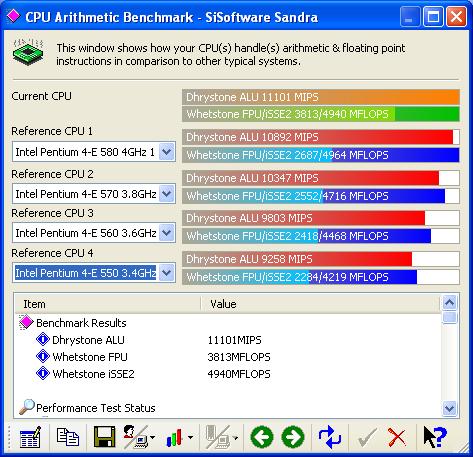Image resolution: width=473 pixels, height=457 pixels.
Task: Click the Dhrystone ALU 10347 MIPS bar
Action: (x=321, y=178)
